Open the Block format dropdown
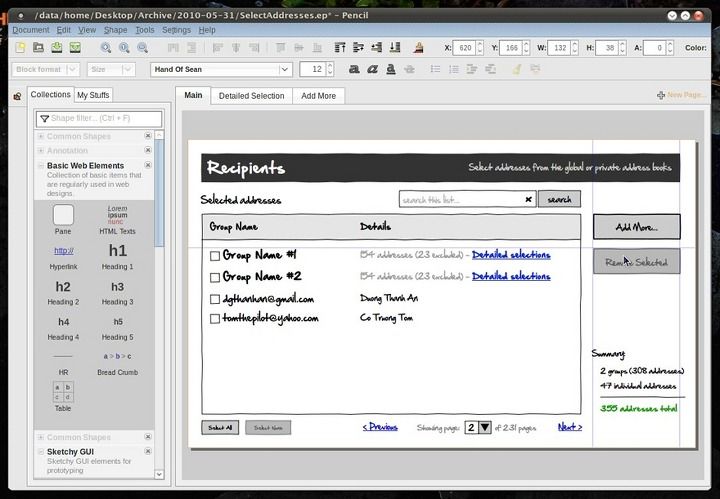The width and height of the screenshot is (720, 499). pos(45,69)
